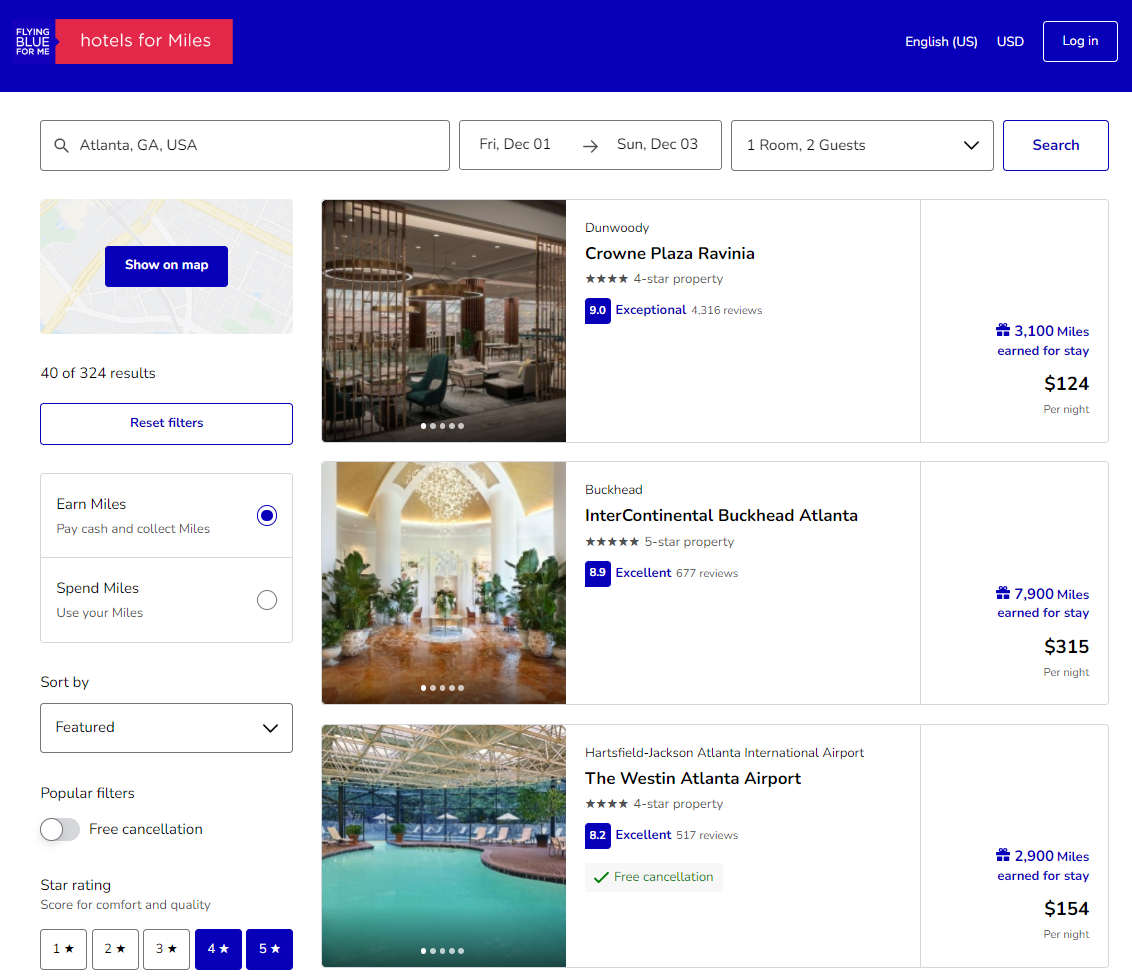Deselect the 5 star rating filter
The height and width of the screenshot is (978, 1132).
(269, 949)
